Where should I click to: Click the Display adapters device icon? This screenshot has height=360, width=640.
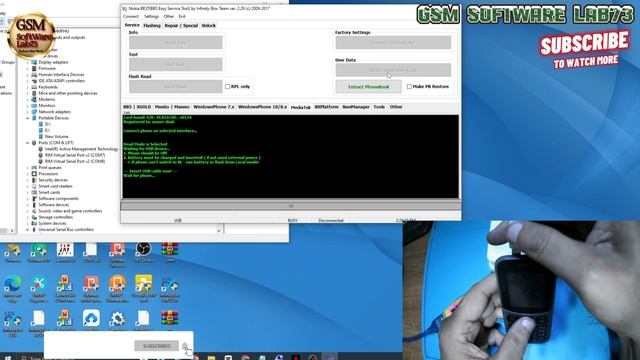tap(34, 62)
